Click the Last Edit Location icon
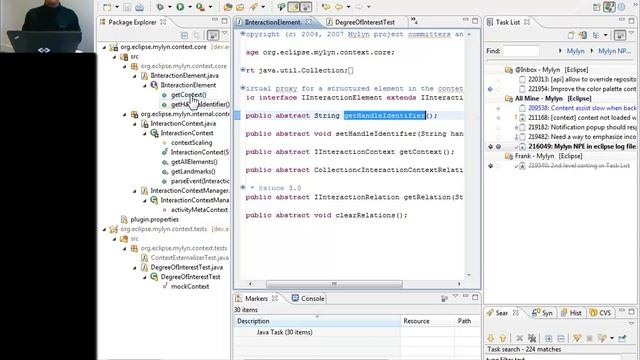 pos(326,7)
